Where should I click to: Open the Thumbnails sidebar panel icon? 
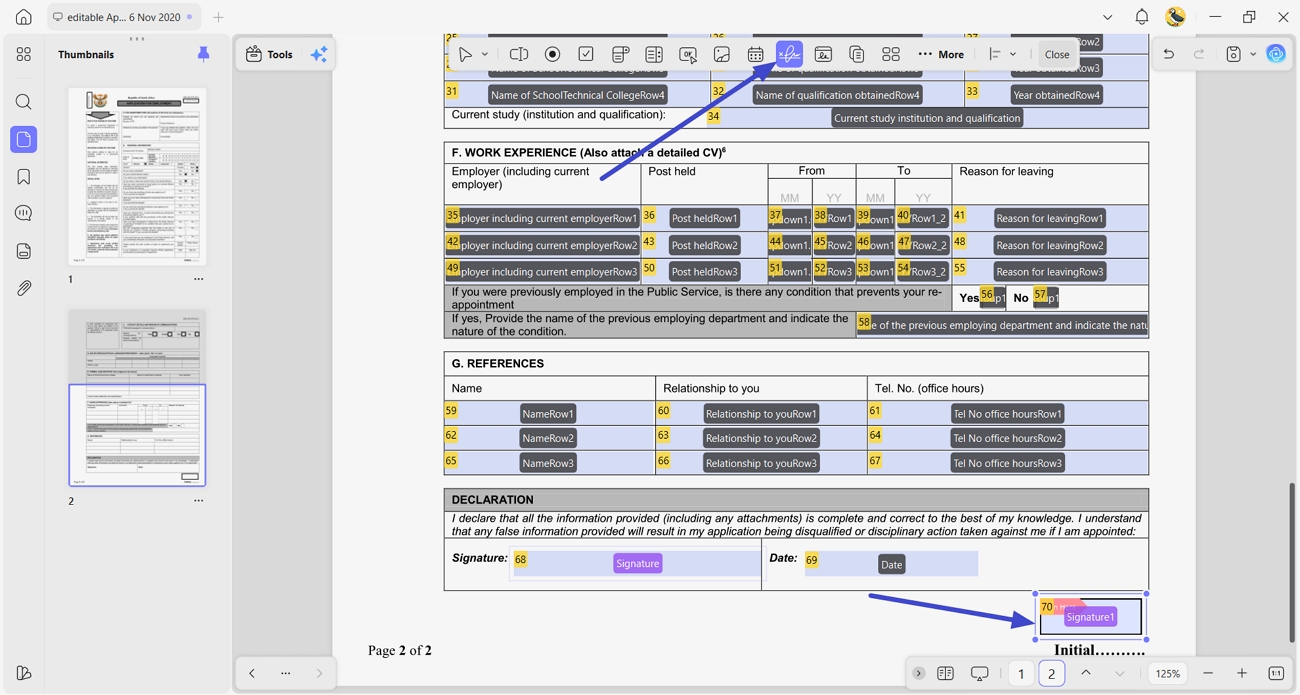[x=24, y=139]
